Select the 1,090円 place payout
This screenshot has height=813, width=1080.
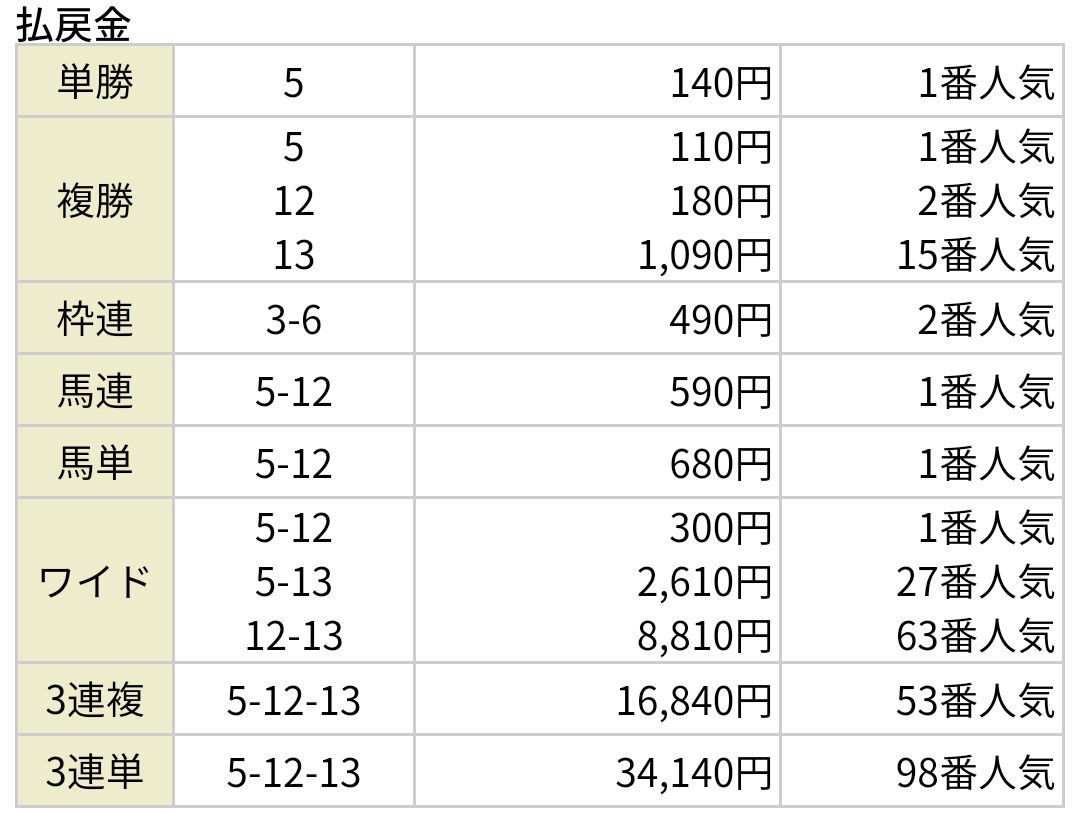click(705, 255)
